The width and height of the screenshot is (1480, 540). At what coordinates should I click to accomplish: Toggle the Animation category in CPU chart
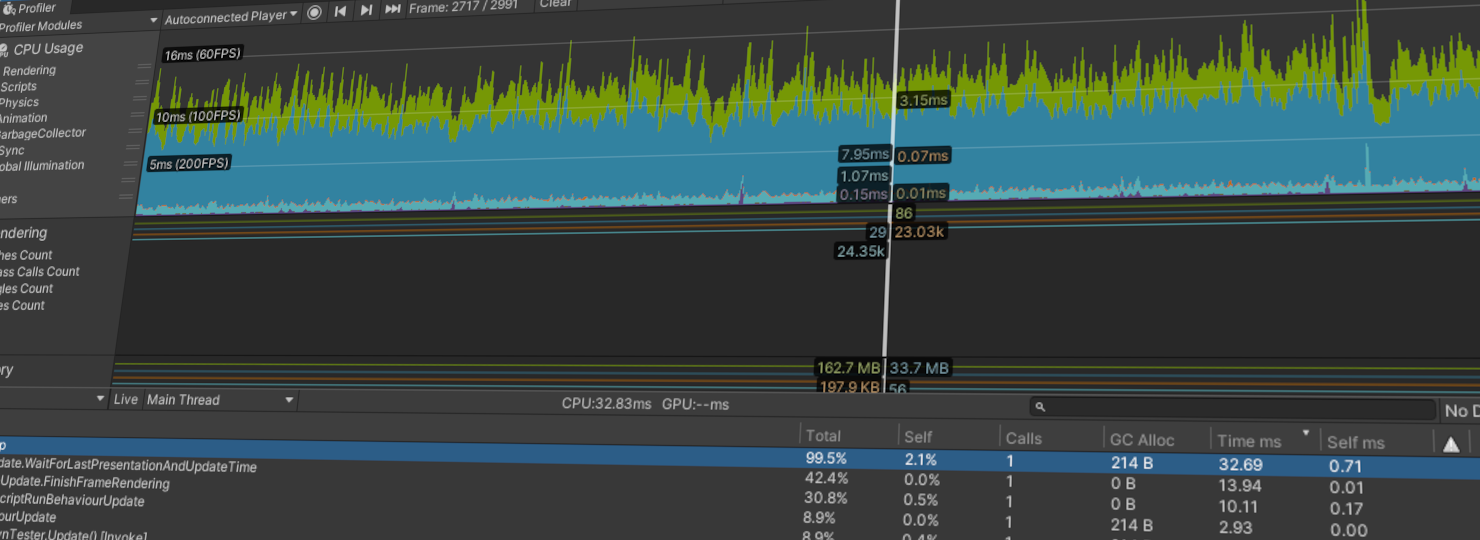click(23, 118)
